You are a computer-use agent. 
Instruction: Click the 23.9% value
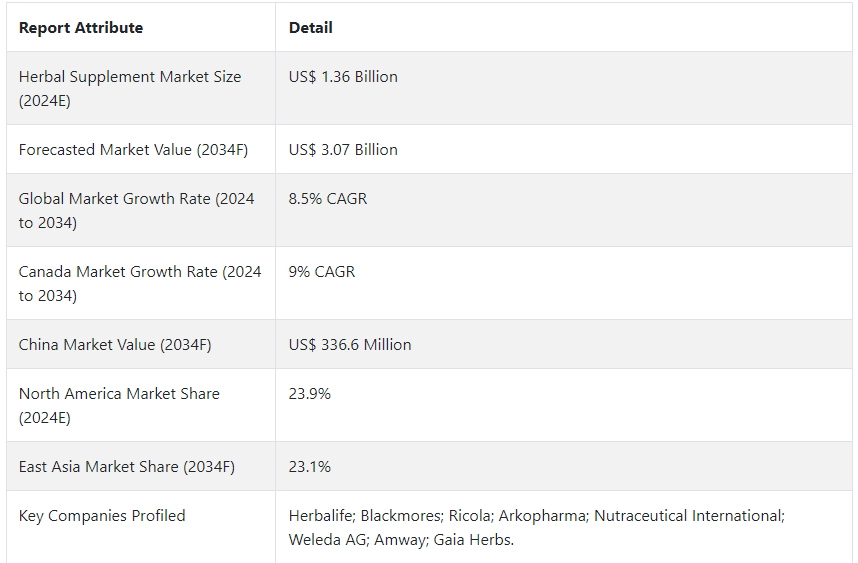tap(310, 393)
